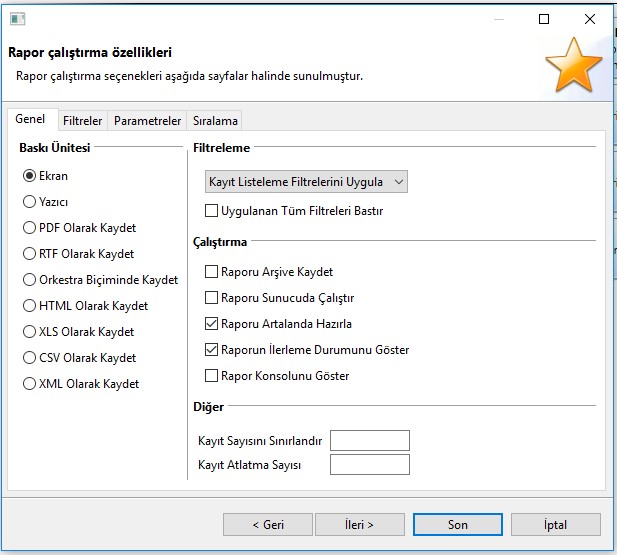
Task: Select XLS Olarak Kaydet radio option
Action: [30, 332]
